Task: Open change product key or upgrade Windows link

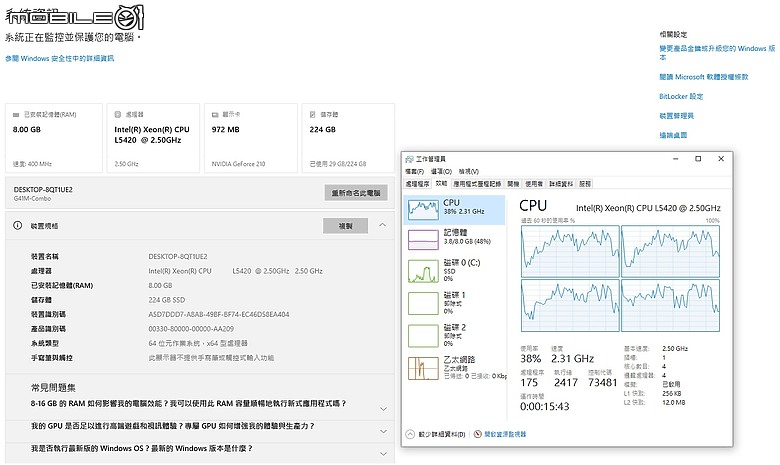Action: 717,53
